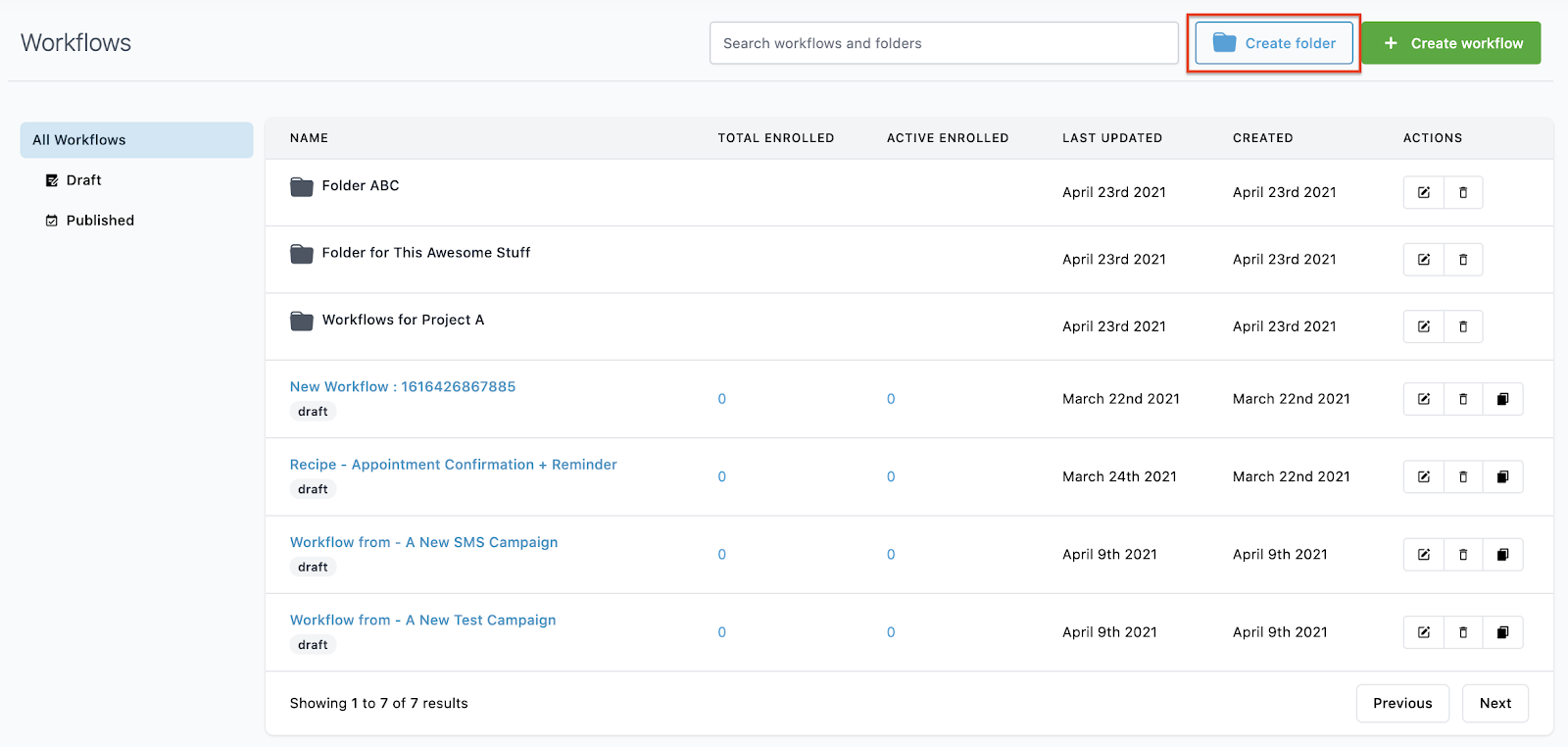
Task: Delete Folder ABC using trash icon
Action: 1463,193
